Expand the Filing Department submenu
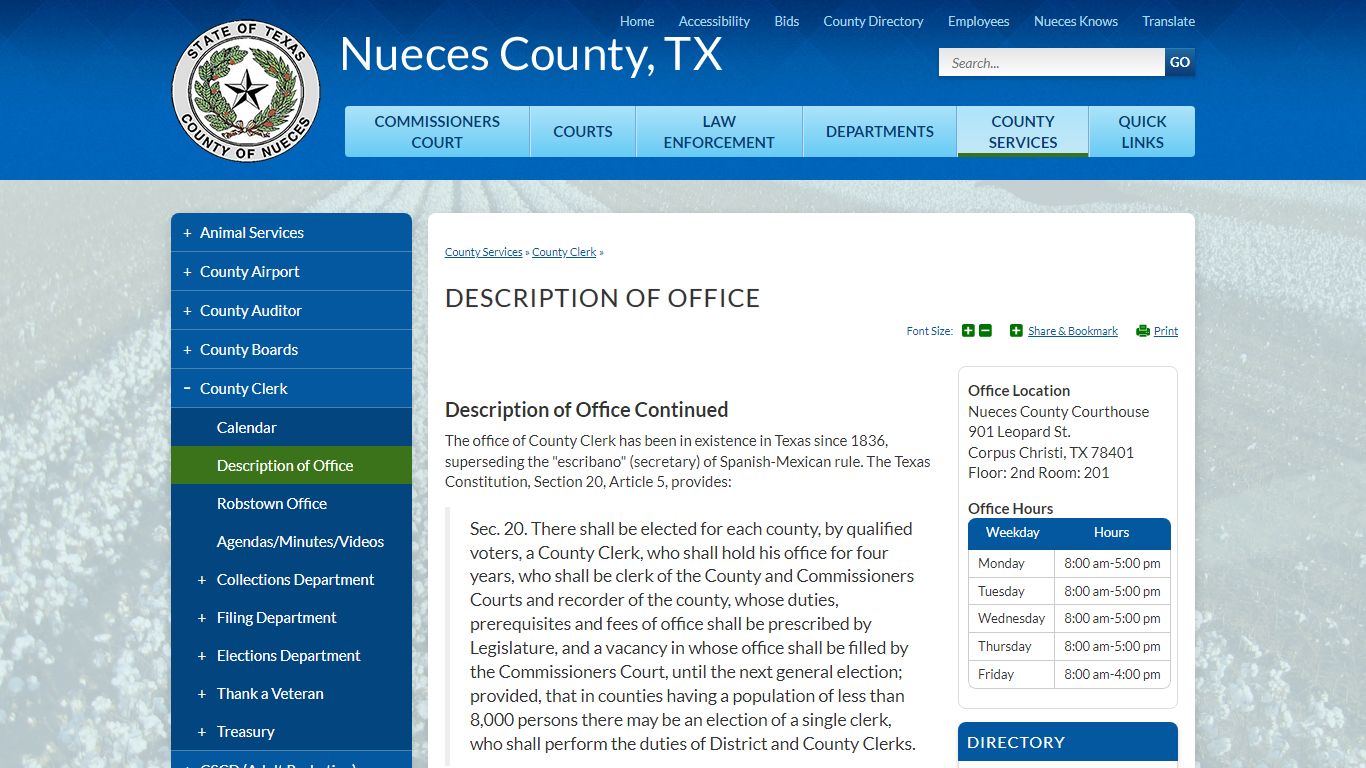The height and width of the screenshot is (768, 1366). point(202,618)
